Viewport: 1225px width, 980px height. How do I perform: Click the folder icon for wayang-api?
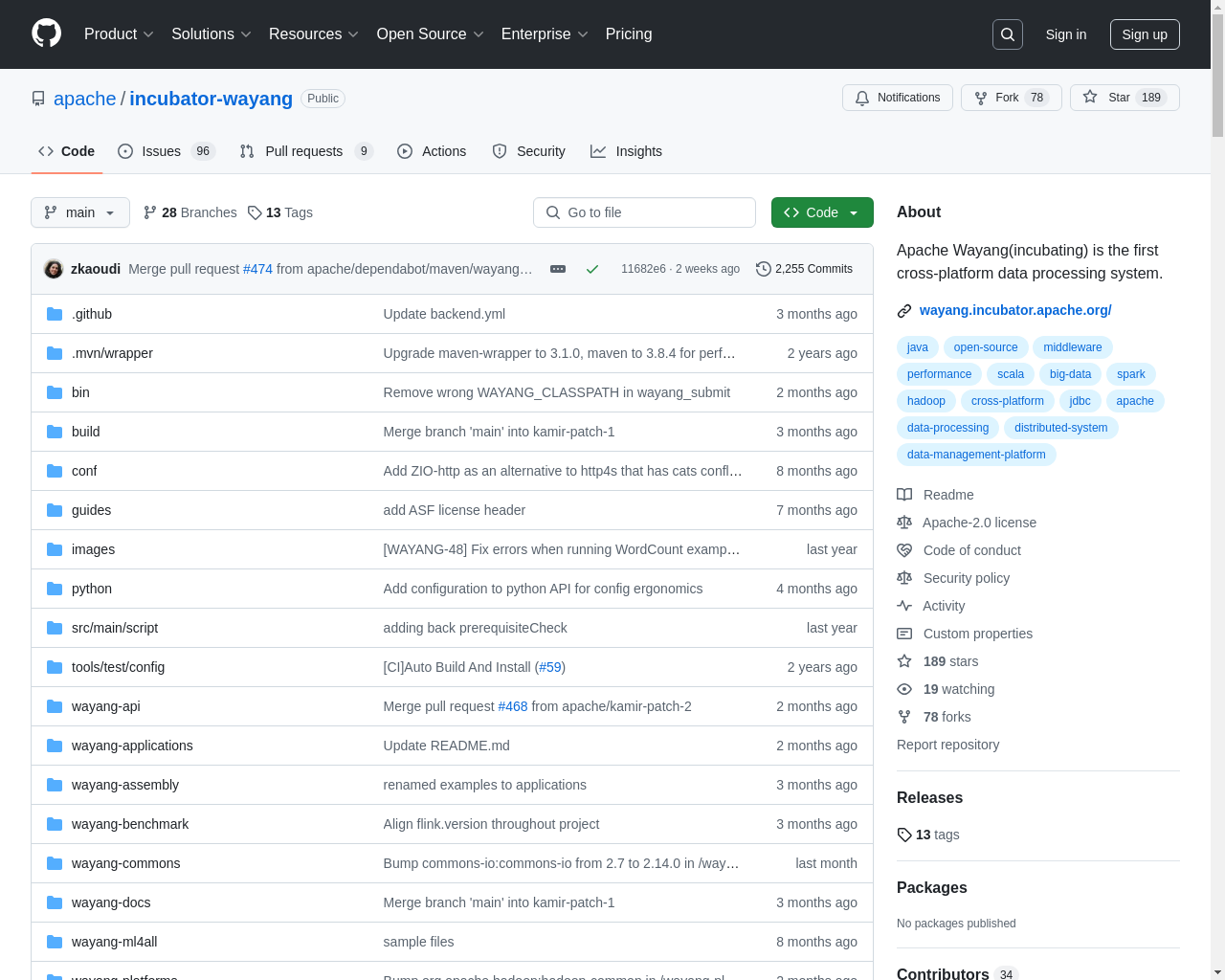click(55, 706)
